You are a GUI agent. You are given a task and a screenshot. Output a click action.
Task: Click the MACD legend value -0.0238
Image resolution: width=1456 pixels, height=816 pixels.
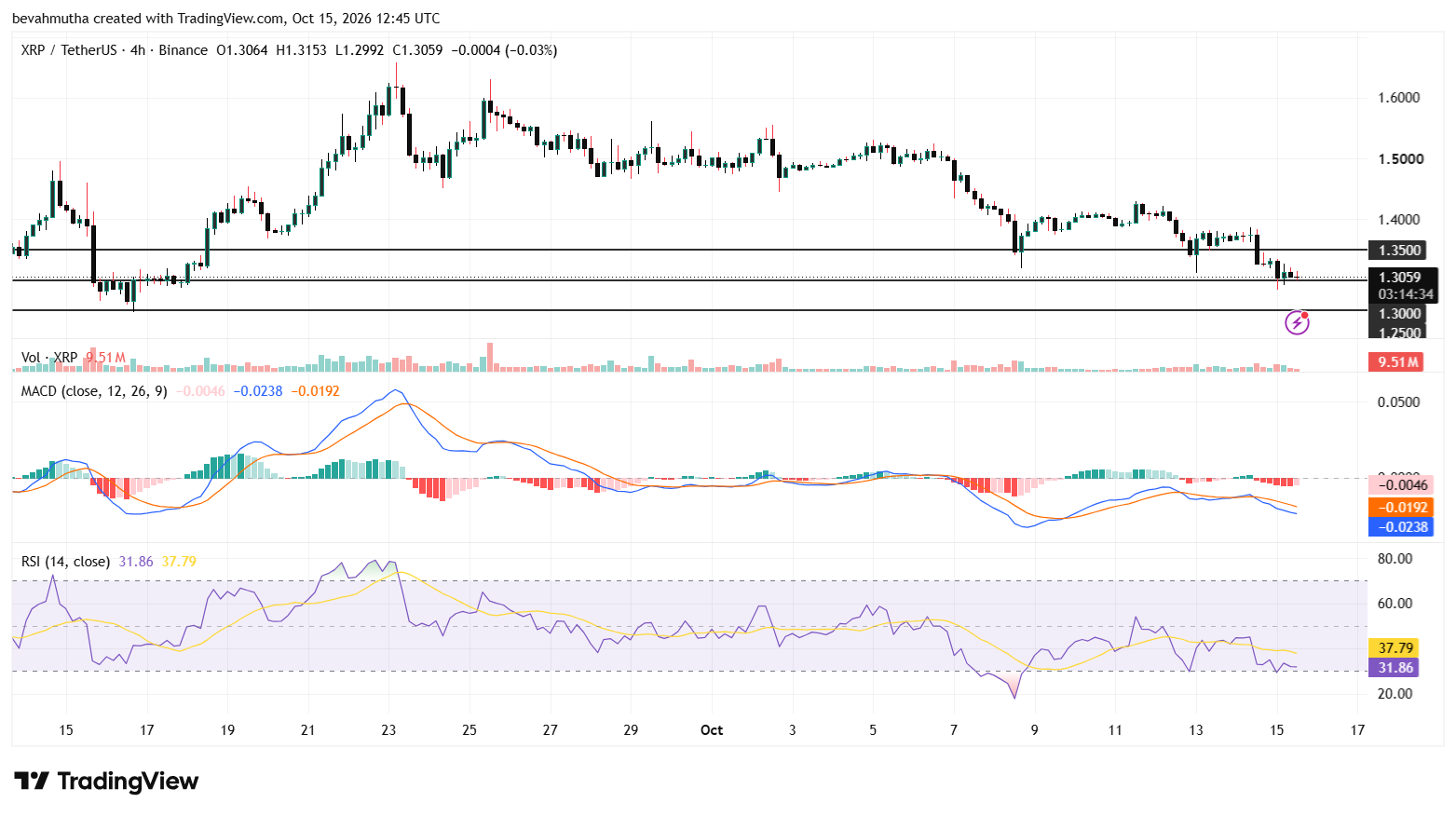point(258,391)
